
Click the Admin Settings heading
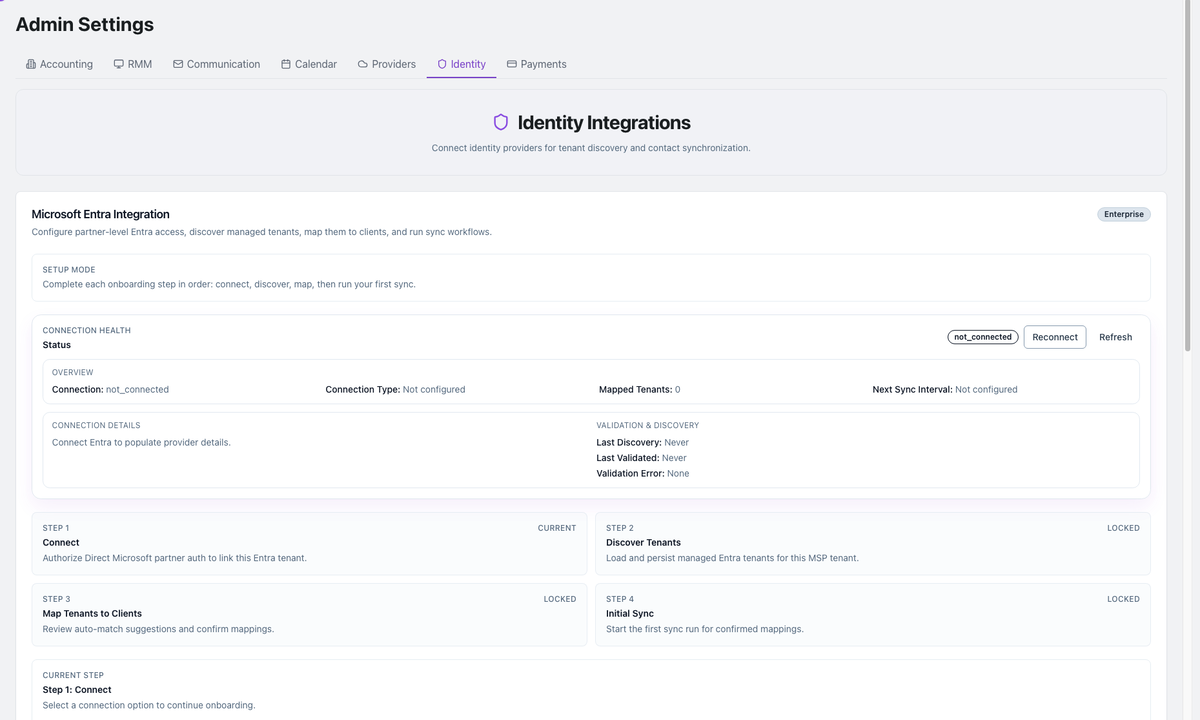click(85, 24)
